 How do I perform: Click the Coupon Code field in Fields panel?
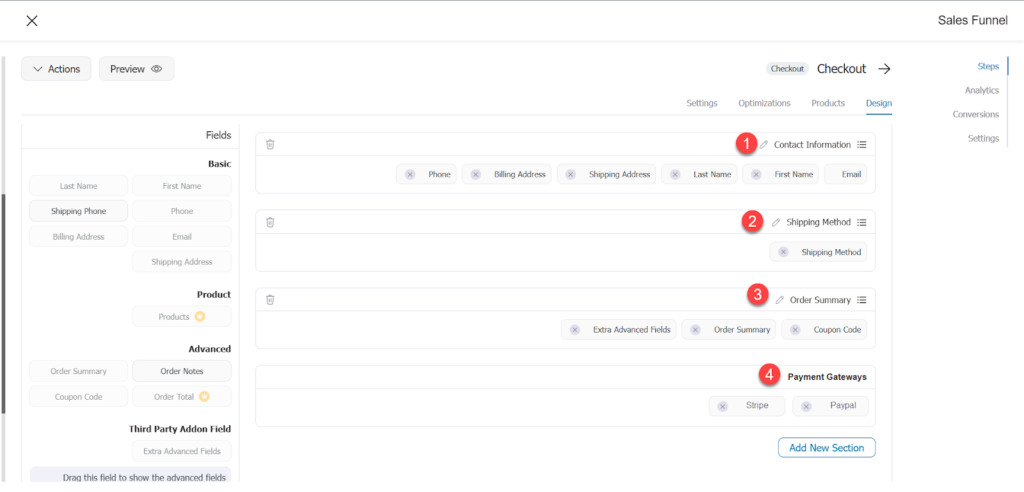(x=78, y=397)
